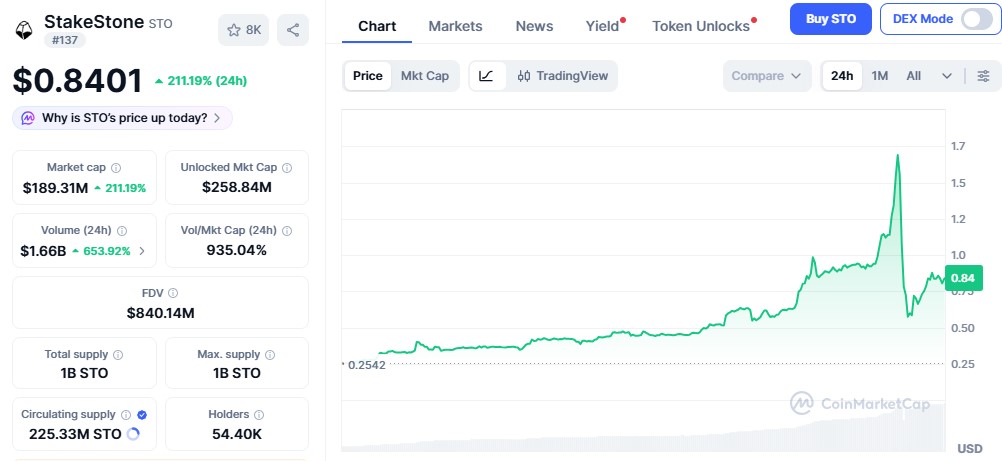This screenshot has width=1002, height=461.
Task: Open Volume (24h) info icon
Action: point(122,231)
